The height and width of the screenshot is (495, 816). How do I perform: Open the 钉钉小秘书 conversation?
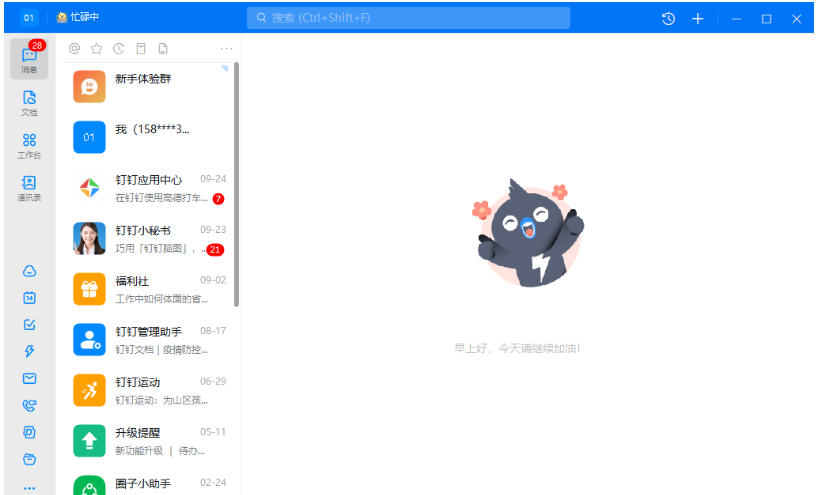tap(149, 238)
